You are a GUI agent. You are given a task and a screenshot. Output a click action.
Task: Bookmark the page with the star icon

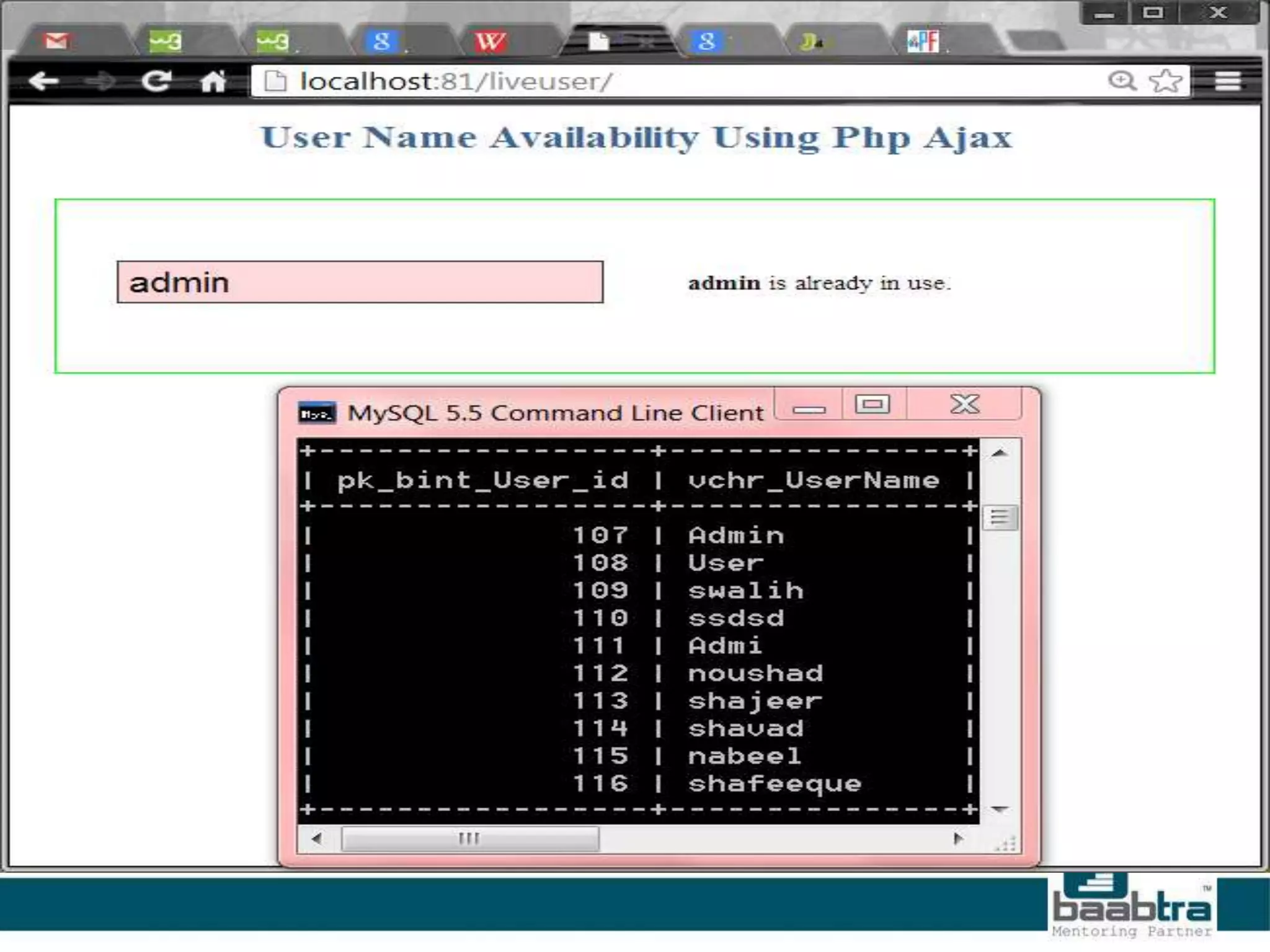(1166, 81)
